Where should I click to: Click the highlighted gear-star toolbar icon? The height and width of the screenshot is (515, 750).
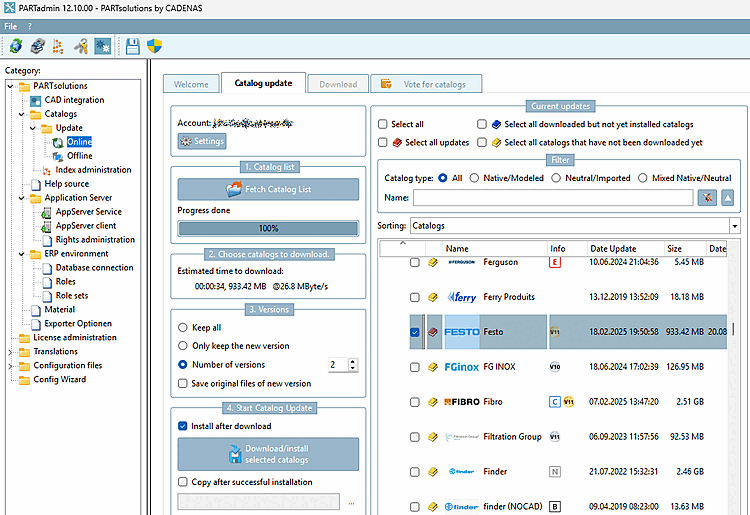[102, 46]
